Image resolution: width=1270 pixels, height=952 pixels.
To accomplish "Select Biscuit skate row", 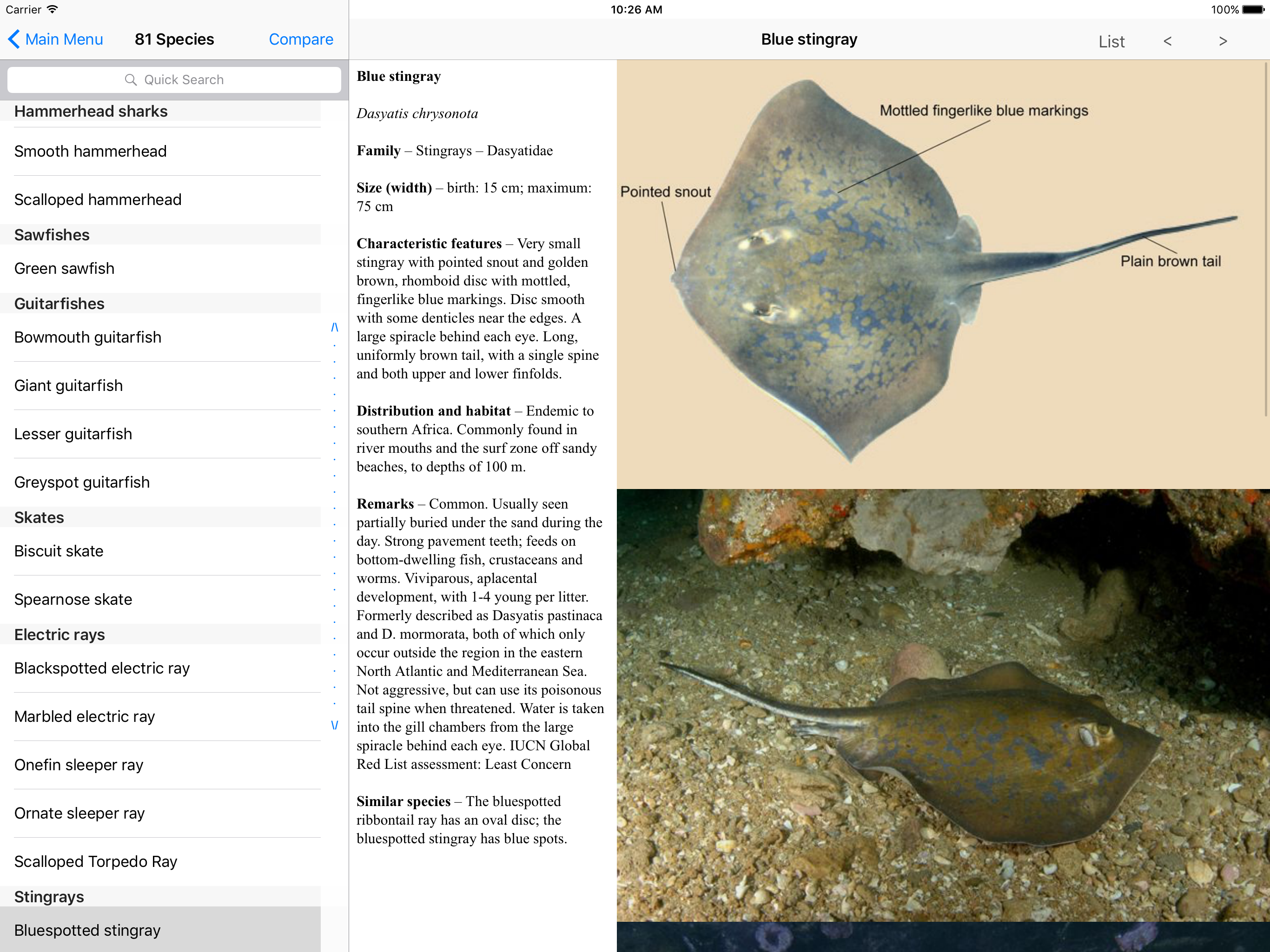I will coord(160,551).
